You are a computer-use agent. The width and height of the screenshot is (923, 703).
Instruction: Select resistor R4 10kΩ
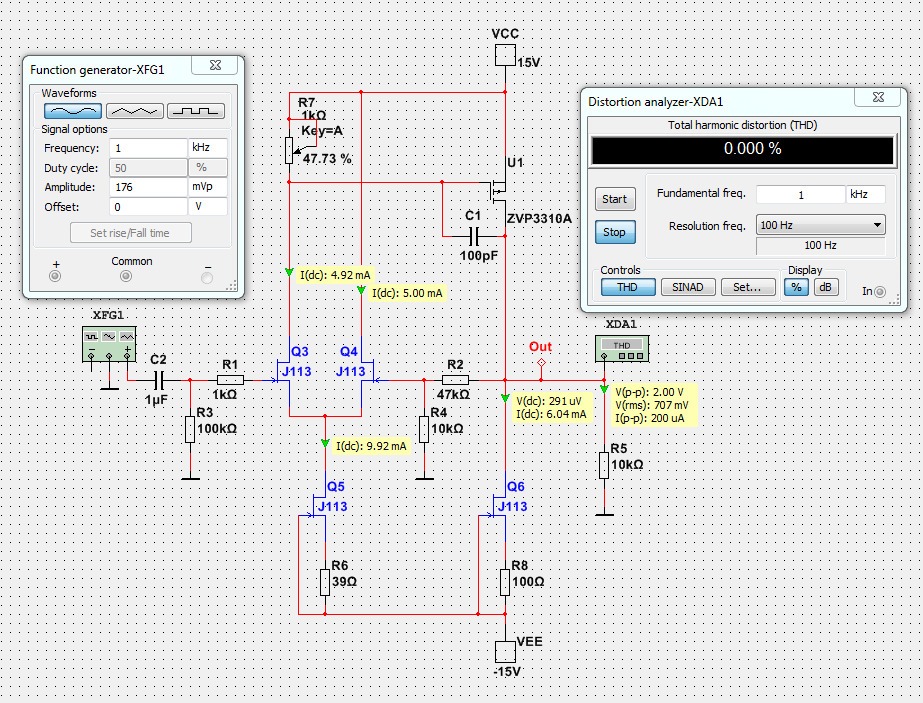point(424,429)
